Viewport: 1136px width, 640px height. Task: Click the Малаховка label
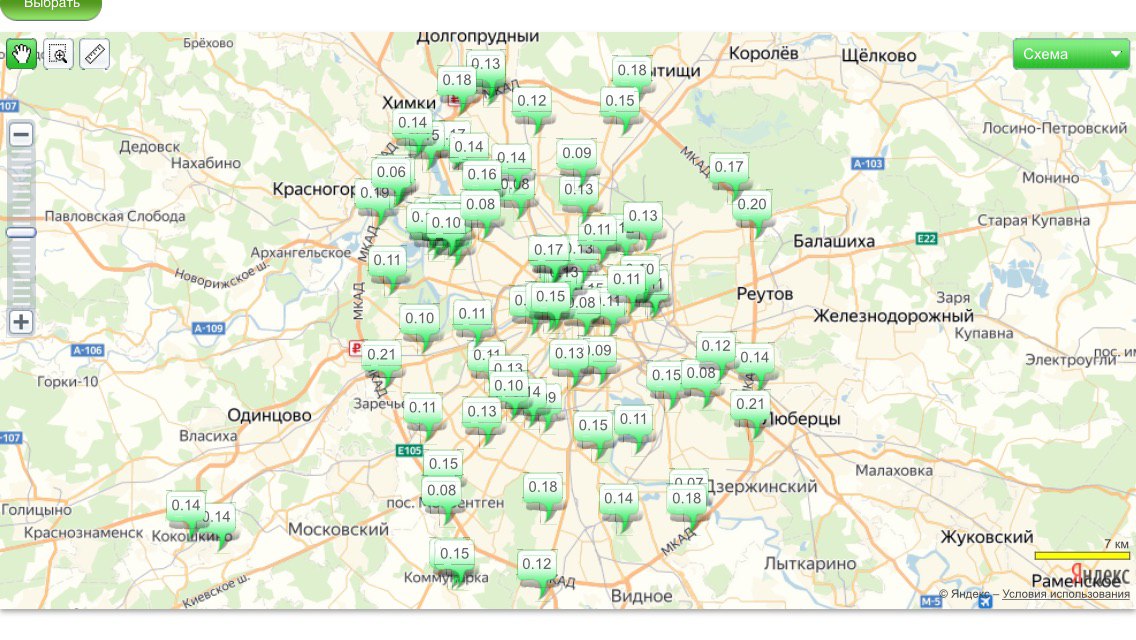click(x=894, y=470)
